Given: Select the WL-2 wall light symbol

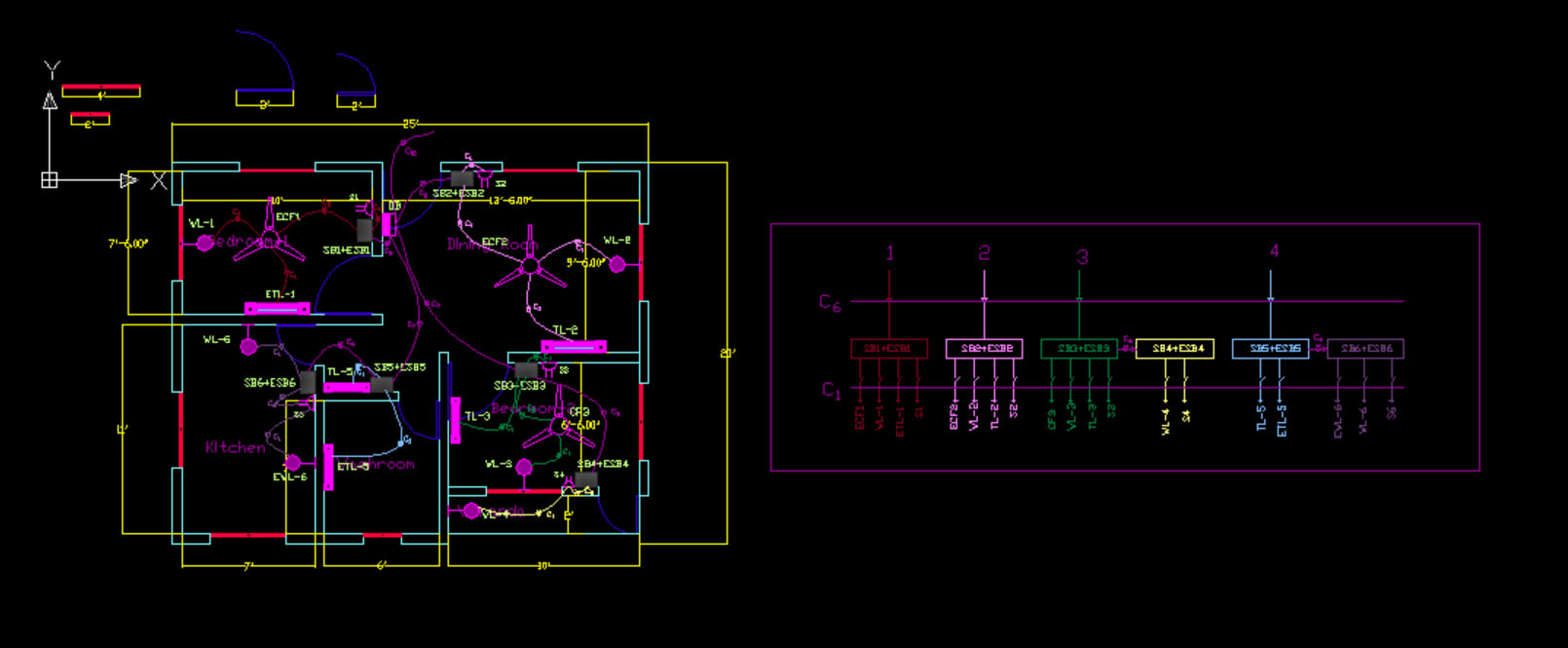Looking at the screenshot, I should 617,264.
